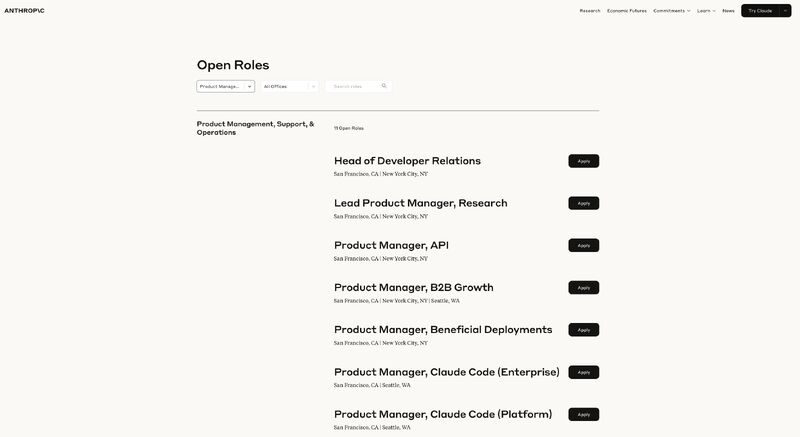Open the Economic Futures nav item
This screenshot has height=437, width=800.
click(x=627, y=11)
